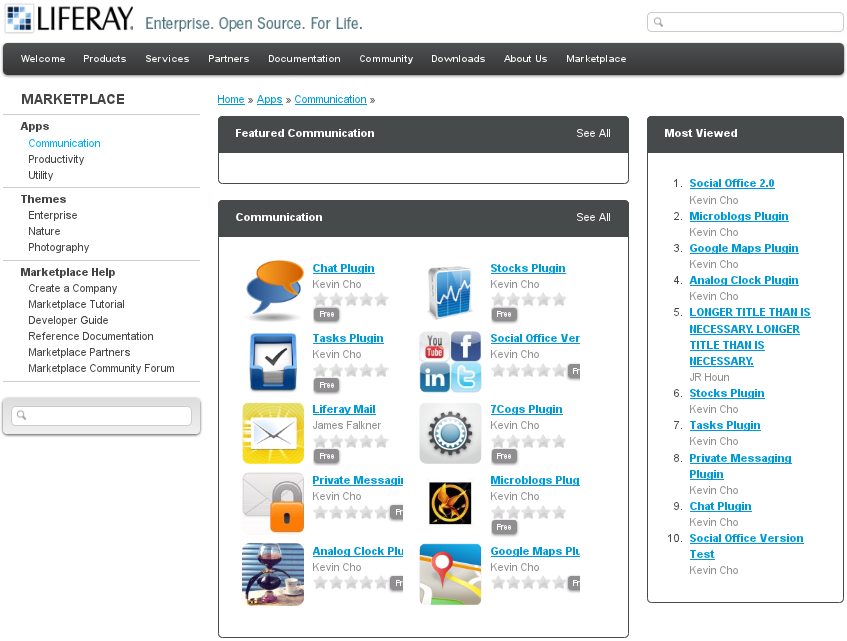The width and height of the screenshot is (847, 641).
Task: Open the Marketplace menu item
Action: pyautogui.click(x=596, y=59)
